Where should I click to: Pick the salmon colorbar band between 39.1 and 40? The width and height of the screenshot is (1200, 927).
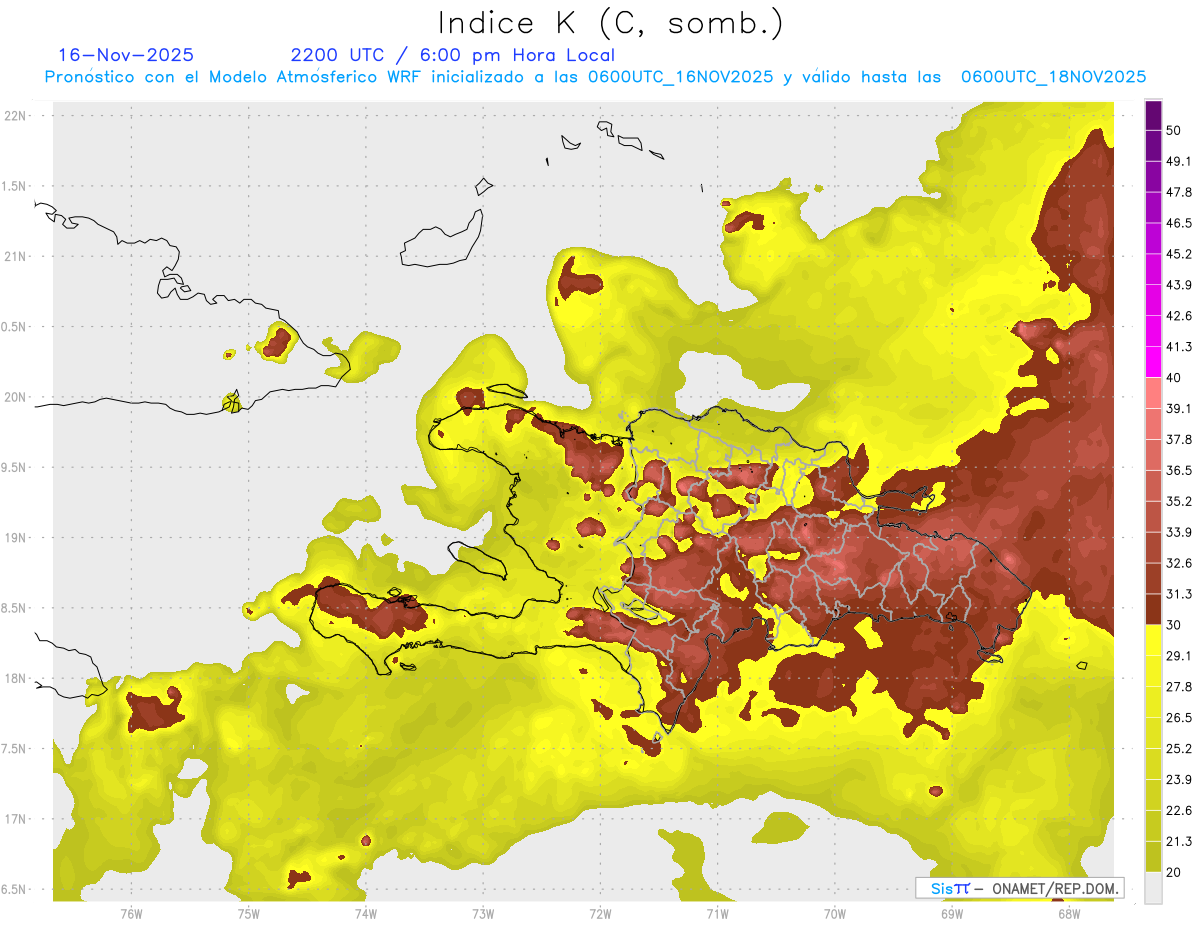1153,393
